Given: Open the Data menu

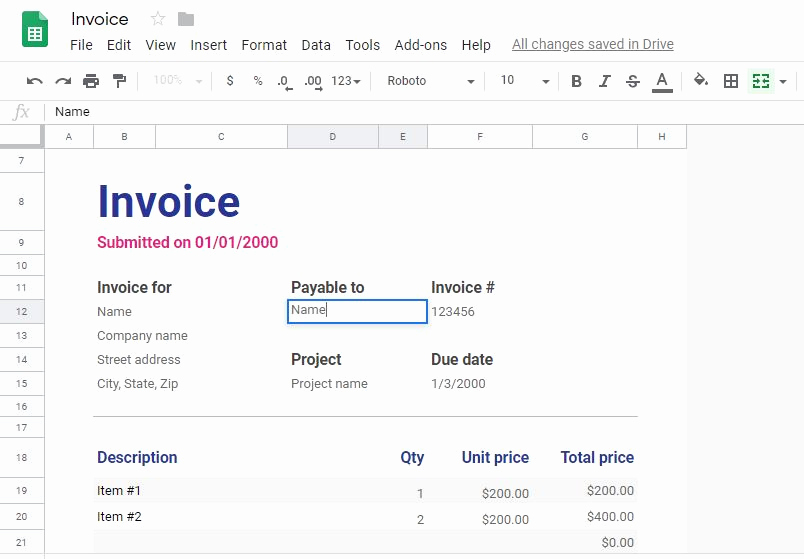Looking at the screenshot, I should pyautogui.click(x=316, y=45).
